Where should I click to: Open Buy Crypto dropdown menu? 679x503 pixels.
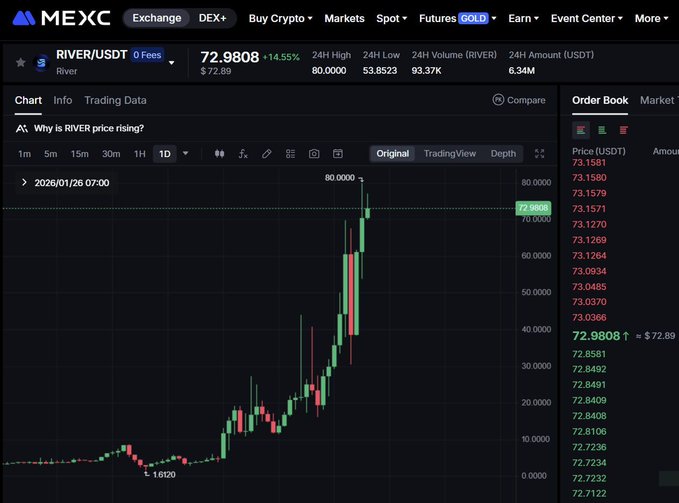[281, 19]
